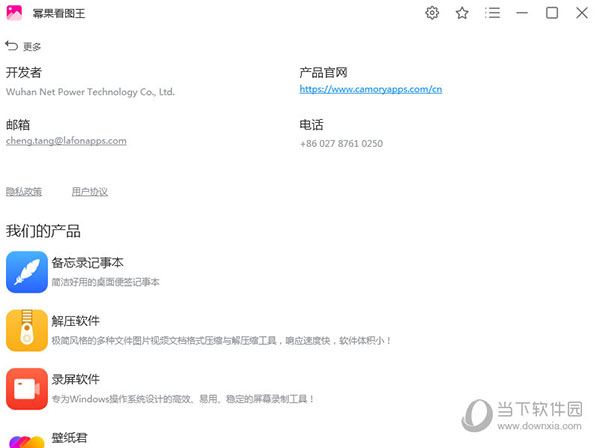Minimize the image viewer window
The image size is (600, 448).
(x=522, y=13)
